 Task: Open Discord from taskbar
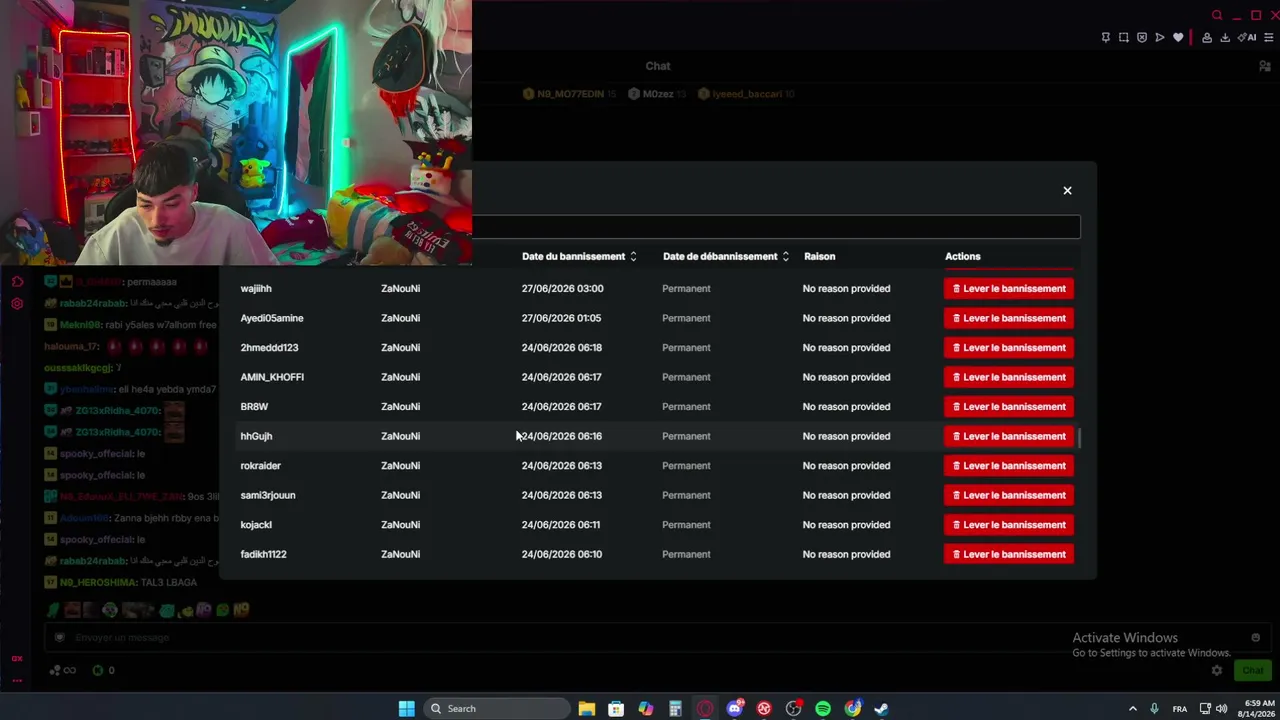[x=735, y=708]
